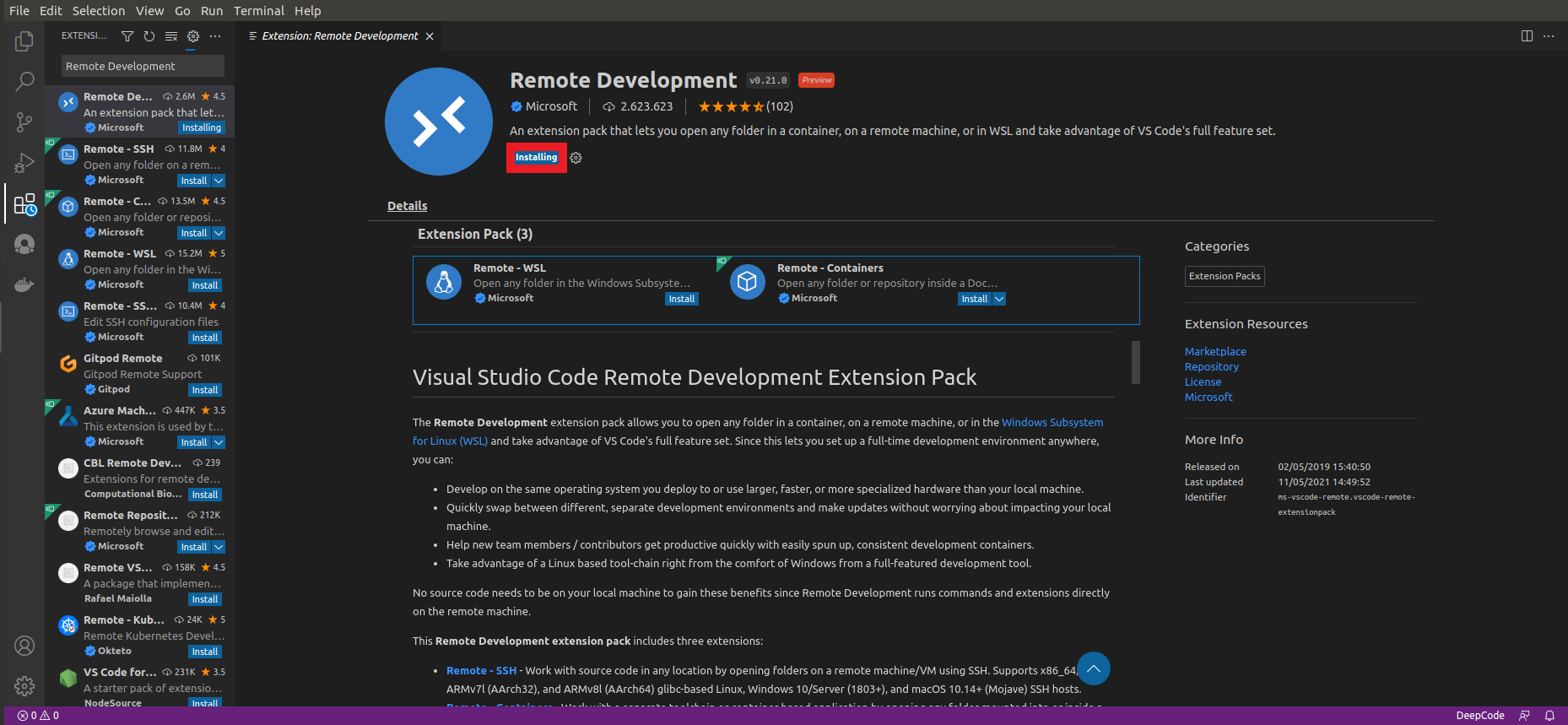Screen dimensions: 1568x725
Task: Open the Search view icon
Action: (24, 81)
